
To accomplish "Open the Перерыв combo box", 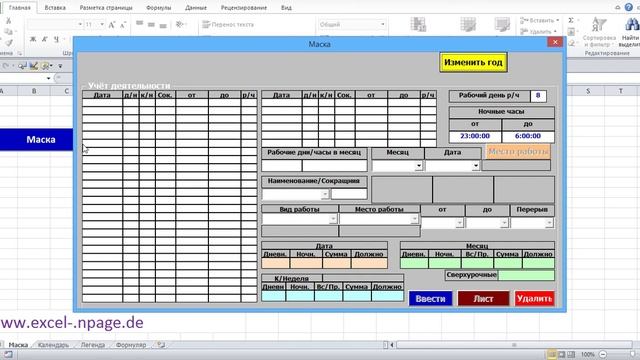I will (549, 223).
